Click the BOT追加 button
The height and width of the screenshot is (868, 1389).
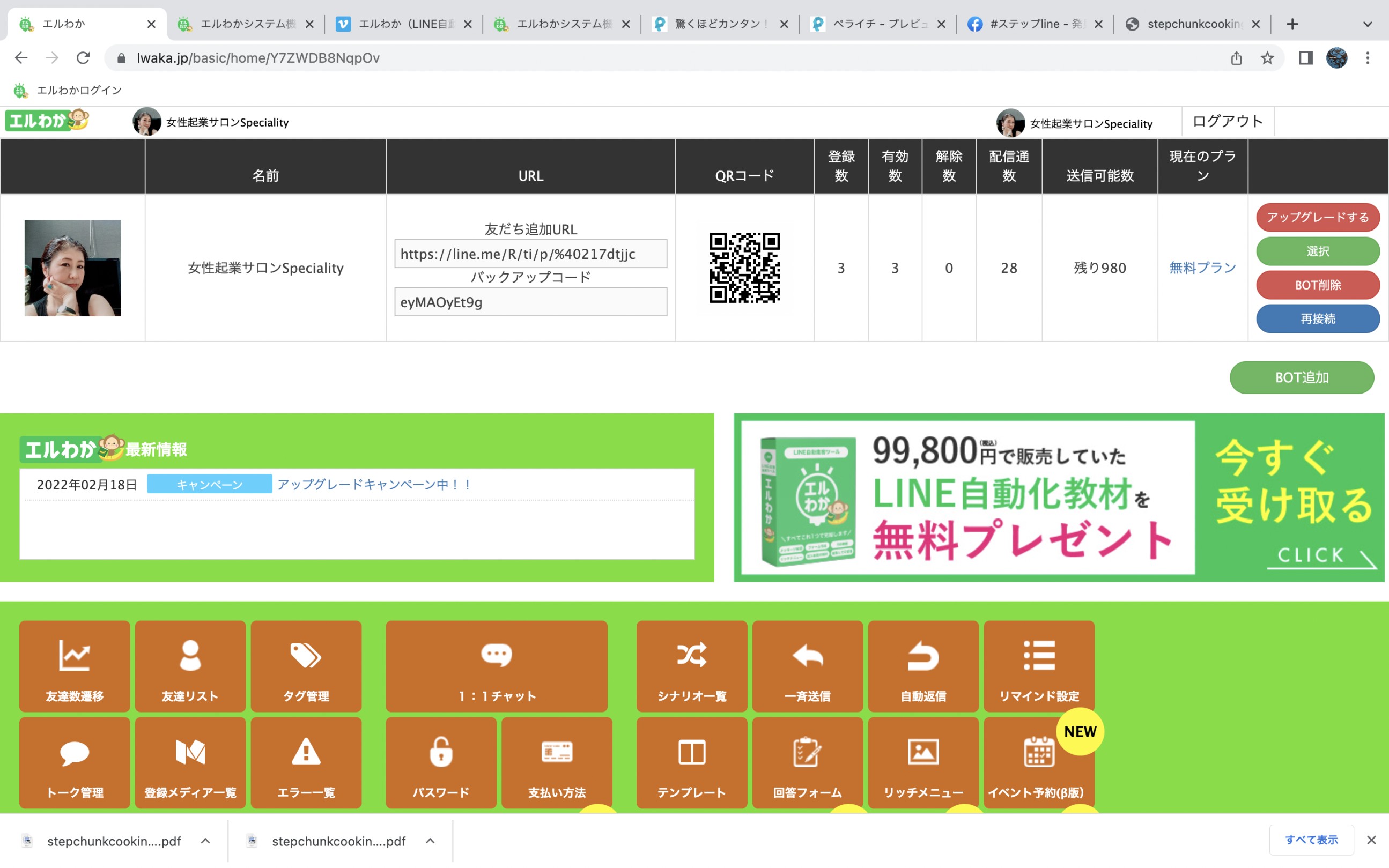(x=1302, y=377)
